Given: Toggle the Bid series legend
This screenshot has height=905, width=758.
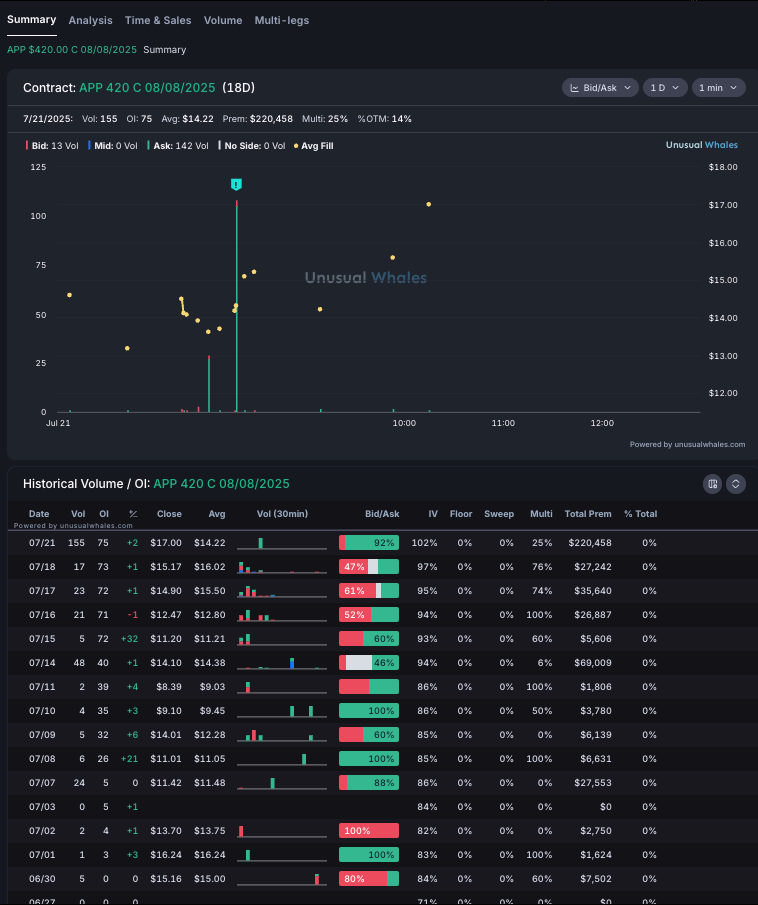Looking at the screenshot, I should (52, 146).
